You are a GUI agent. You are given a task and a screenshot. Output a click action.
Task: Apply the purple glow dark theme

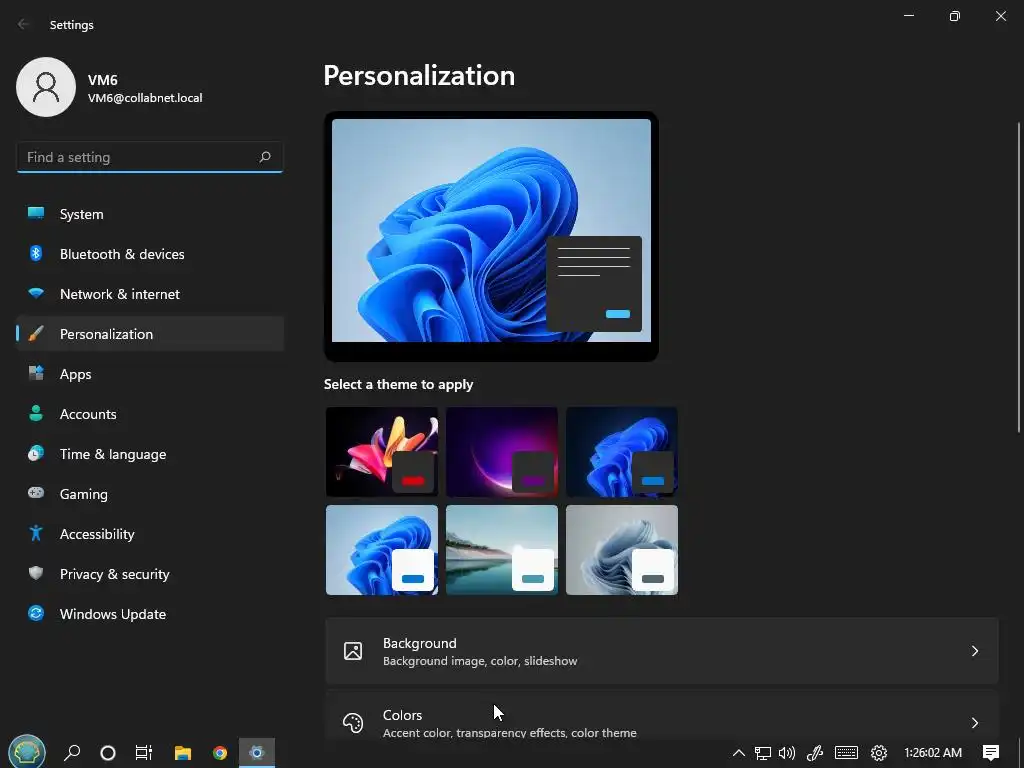(502, 452)
